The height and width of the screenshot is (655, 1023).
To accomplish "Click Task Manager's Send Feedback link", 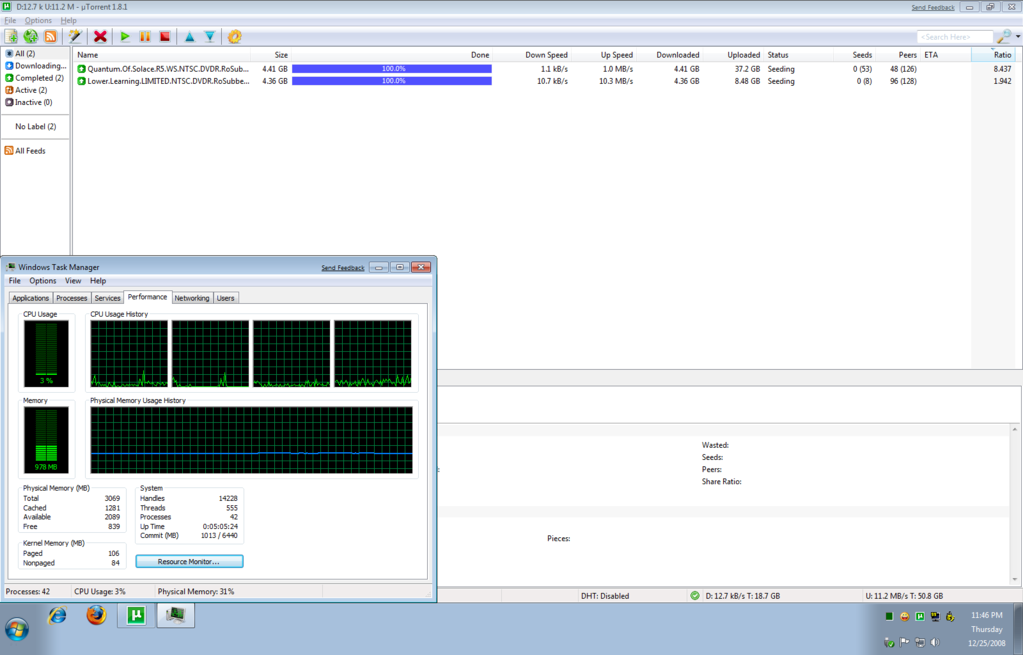I will (x=343, y=267).
